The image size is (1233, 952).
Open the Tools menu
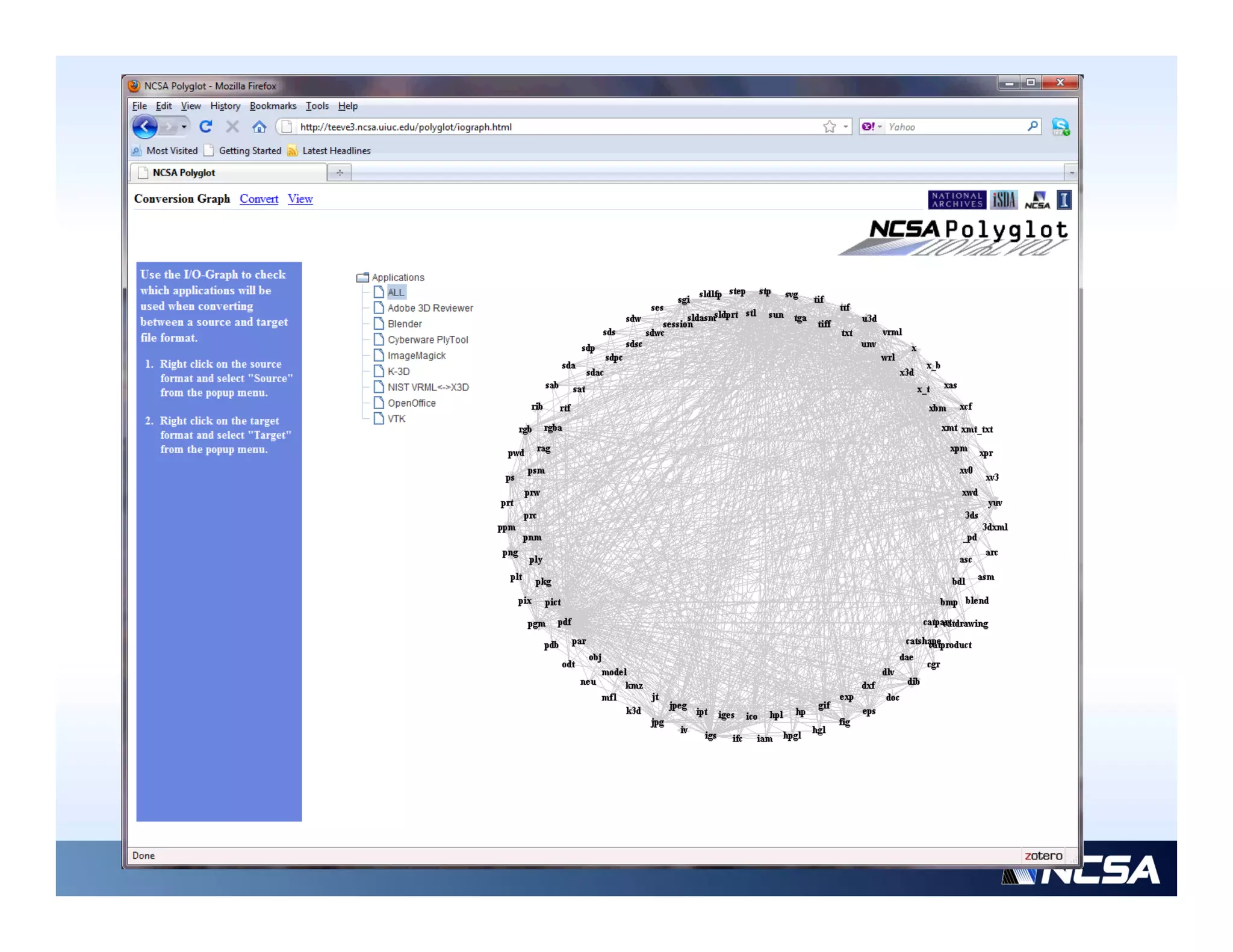[317, 106]
